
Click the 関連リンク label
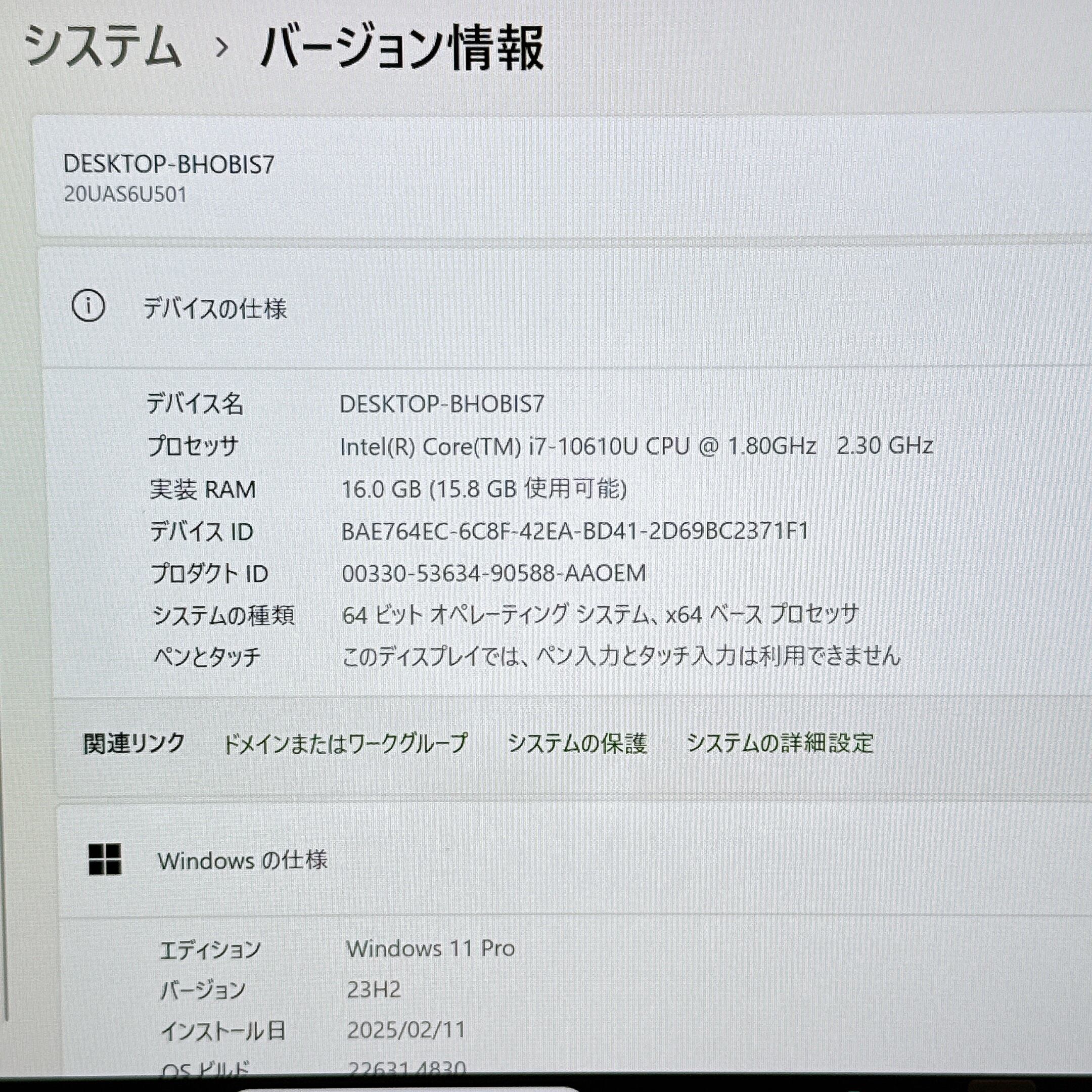134,743
